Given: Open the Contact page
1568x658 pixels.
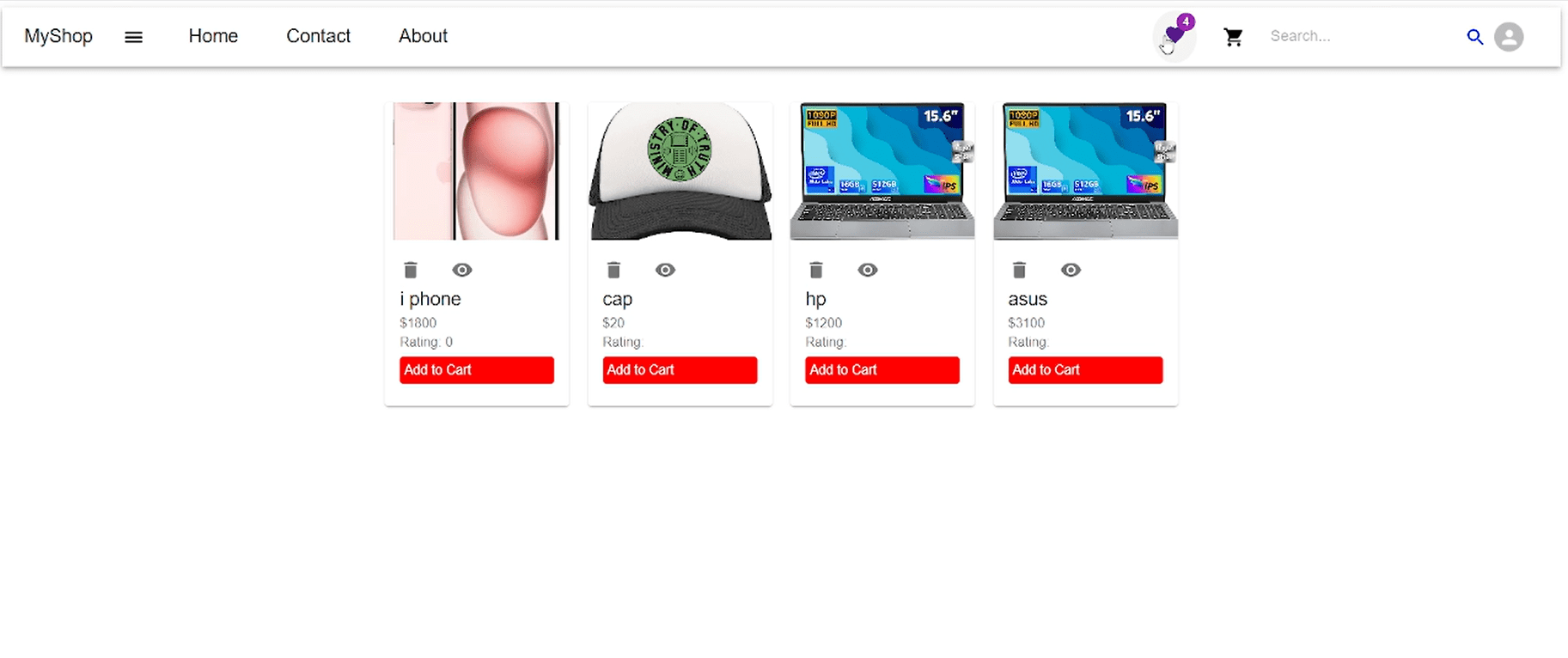Looking at the screenshot, I should [x=318, y=36].
